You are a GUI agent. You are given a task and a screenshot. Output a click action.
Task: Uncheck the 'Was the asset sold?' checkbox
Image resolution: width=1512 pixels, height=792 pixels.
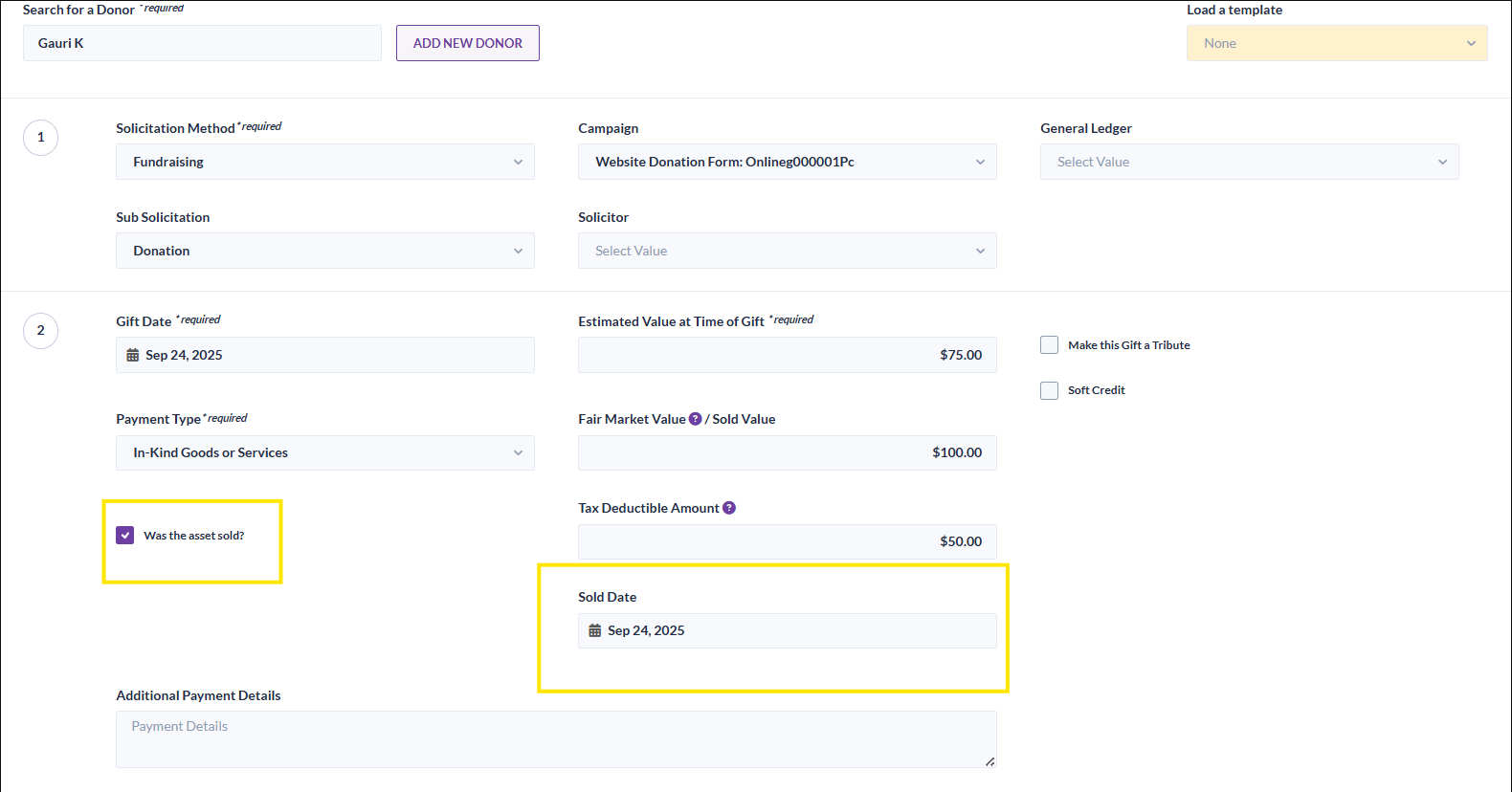pos(125,536)
